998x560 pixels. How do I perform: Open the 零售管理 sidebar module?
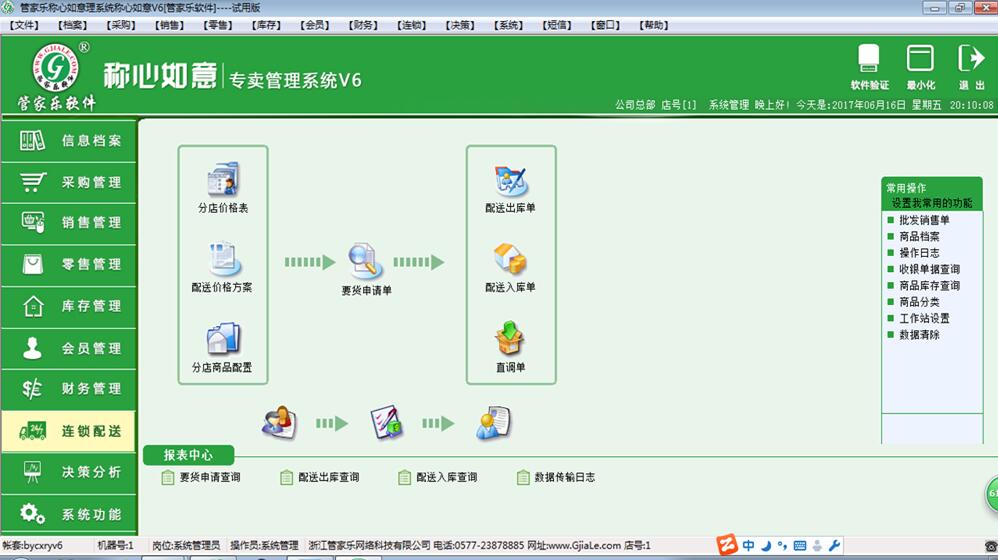coord(69,265)
